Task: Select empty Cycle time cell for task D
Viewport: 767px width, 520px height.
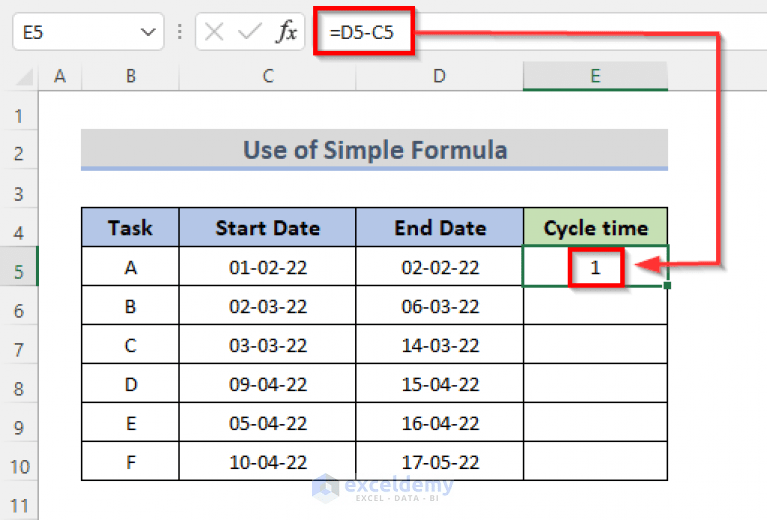Action: [595, 384]
